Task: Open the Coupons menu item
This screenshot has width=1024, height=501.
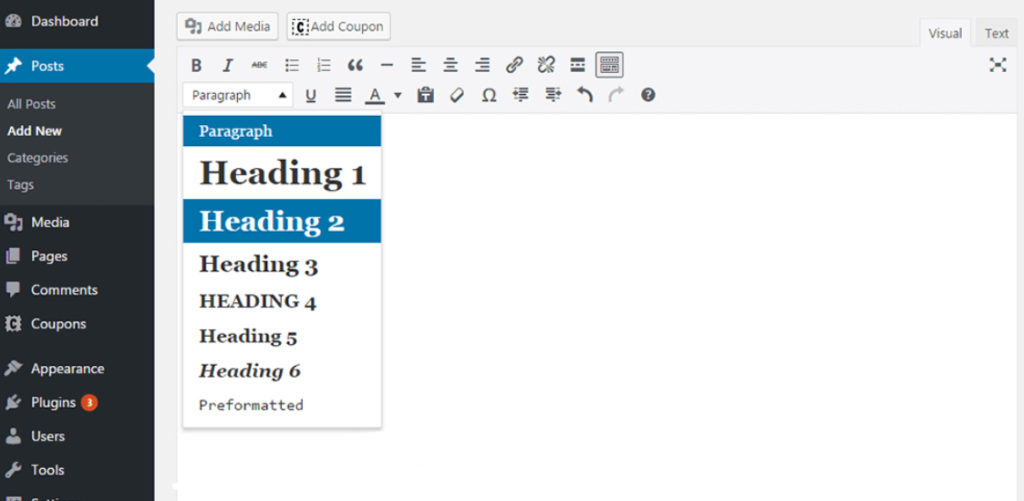Action: pos(77,324)
